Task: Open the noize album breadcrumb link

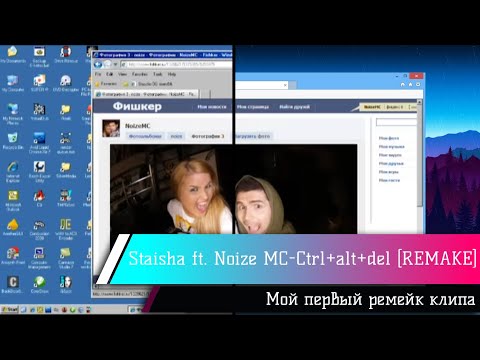Action: pyautogui.click(x=176, y=136)
